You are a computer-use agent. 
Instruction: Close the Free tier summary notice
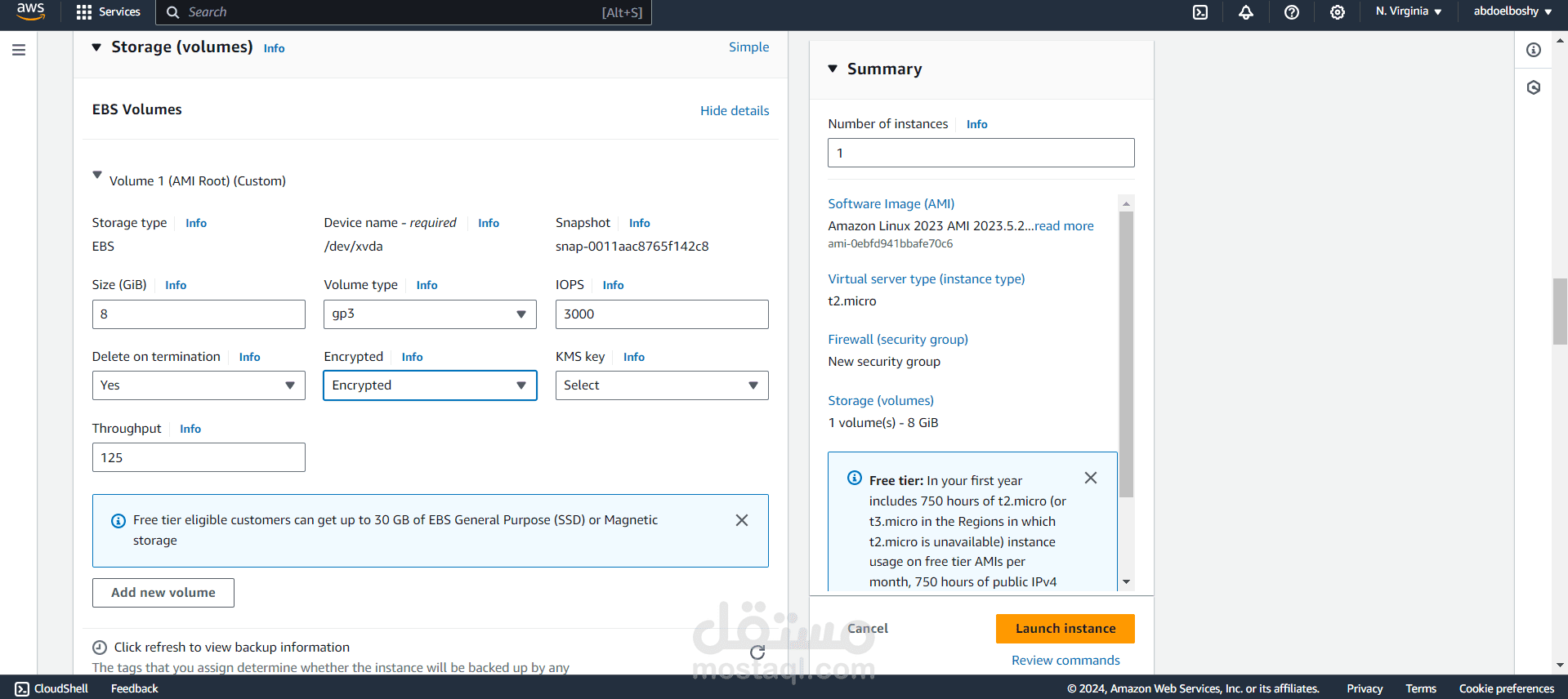pyautogui.click(x=1091, y=478)
